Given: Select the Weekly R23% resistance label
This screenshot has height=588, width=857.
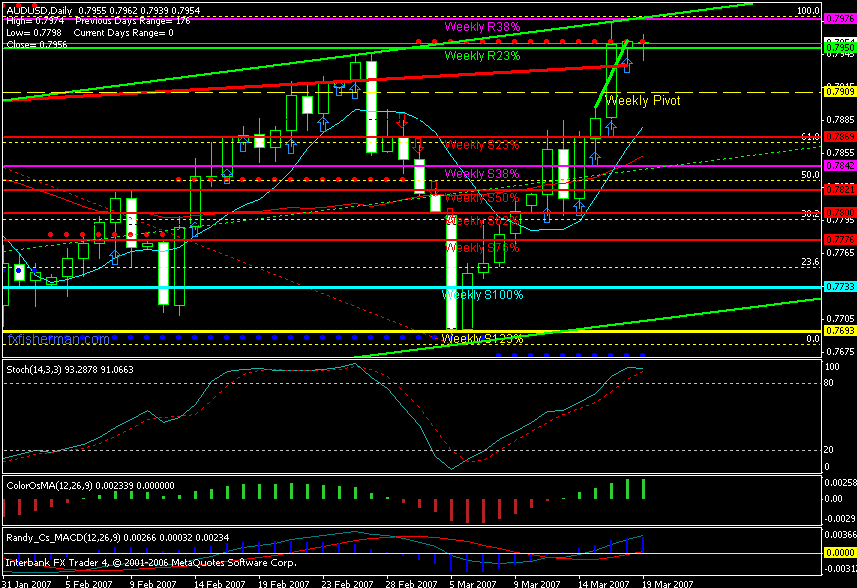Looking at the screenshot, I should [482, 57].
